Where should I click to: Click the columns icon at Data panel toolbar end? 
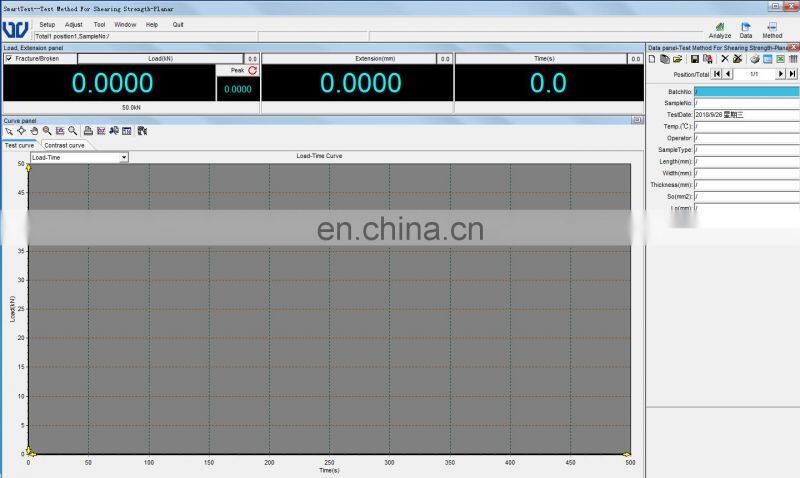tap(793, 59)
